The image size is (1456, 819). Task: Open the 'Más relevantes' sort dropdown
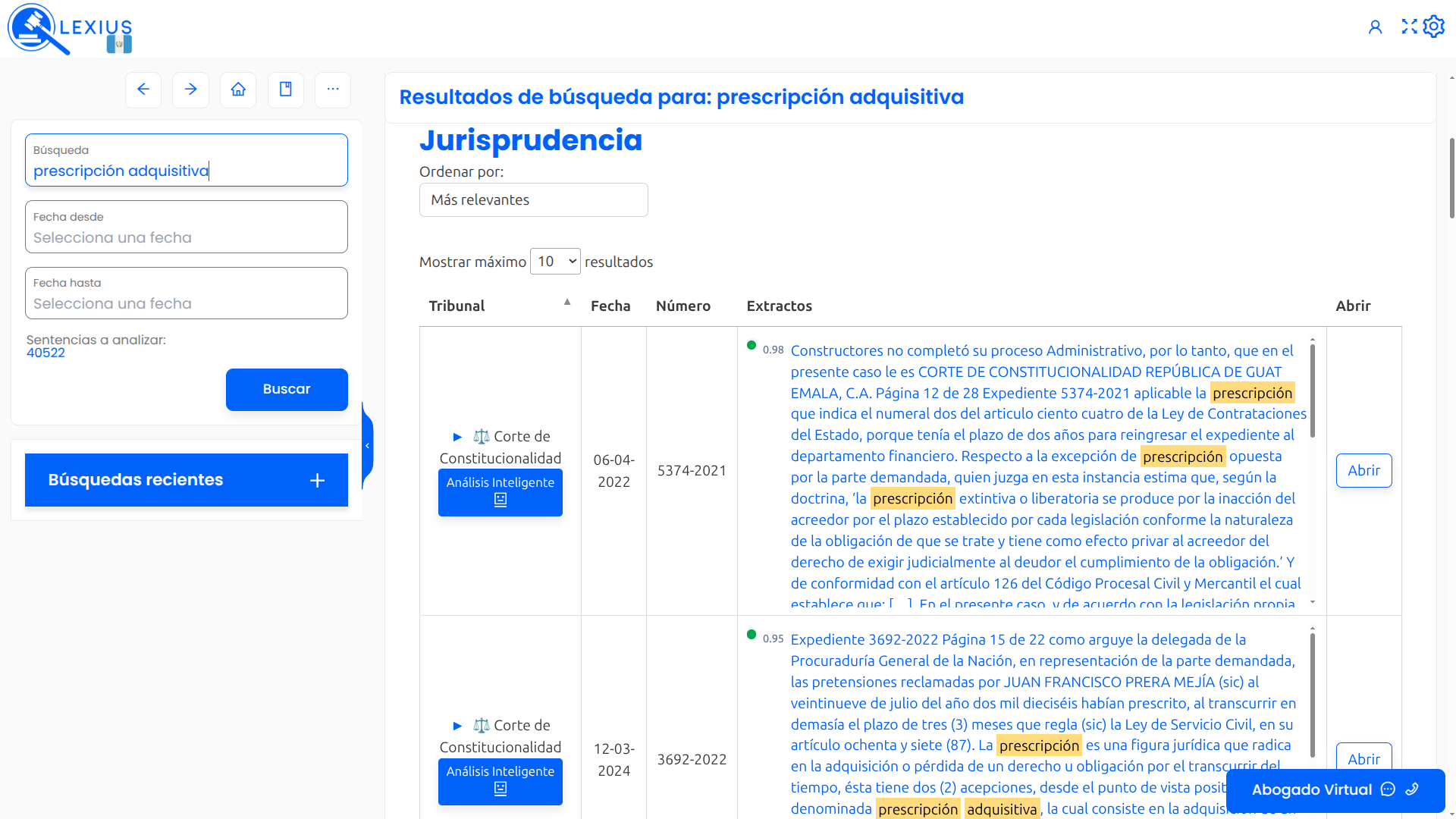[x=533, y=199]
